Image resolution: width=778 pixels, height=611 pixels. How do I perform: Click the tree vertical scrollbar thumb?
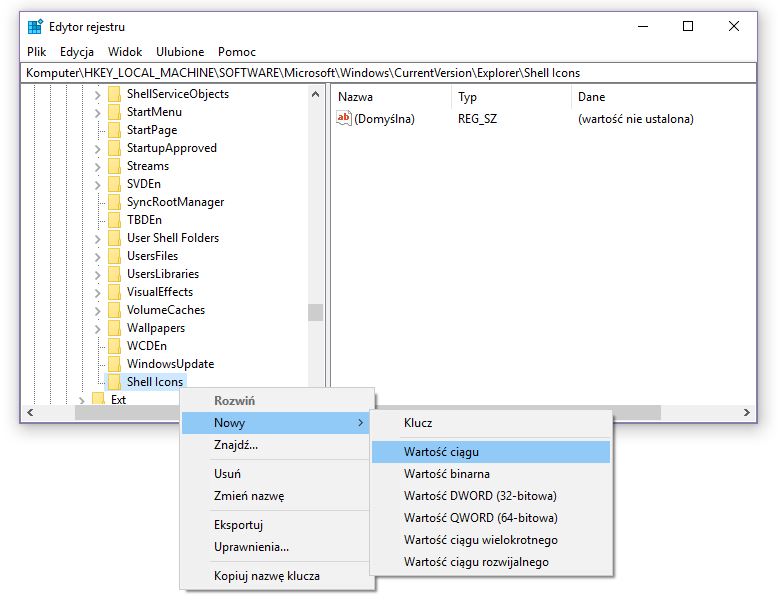[x=316, y=313]
